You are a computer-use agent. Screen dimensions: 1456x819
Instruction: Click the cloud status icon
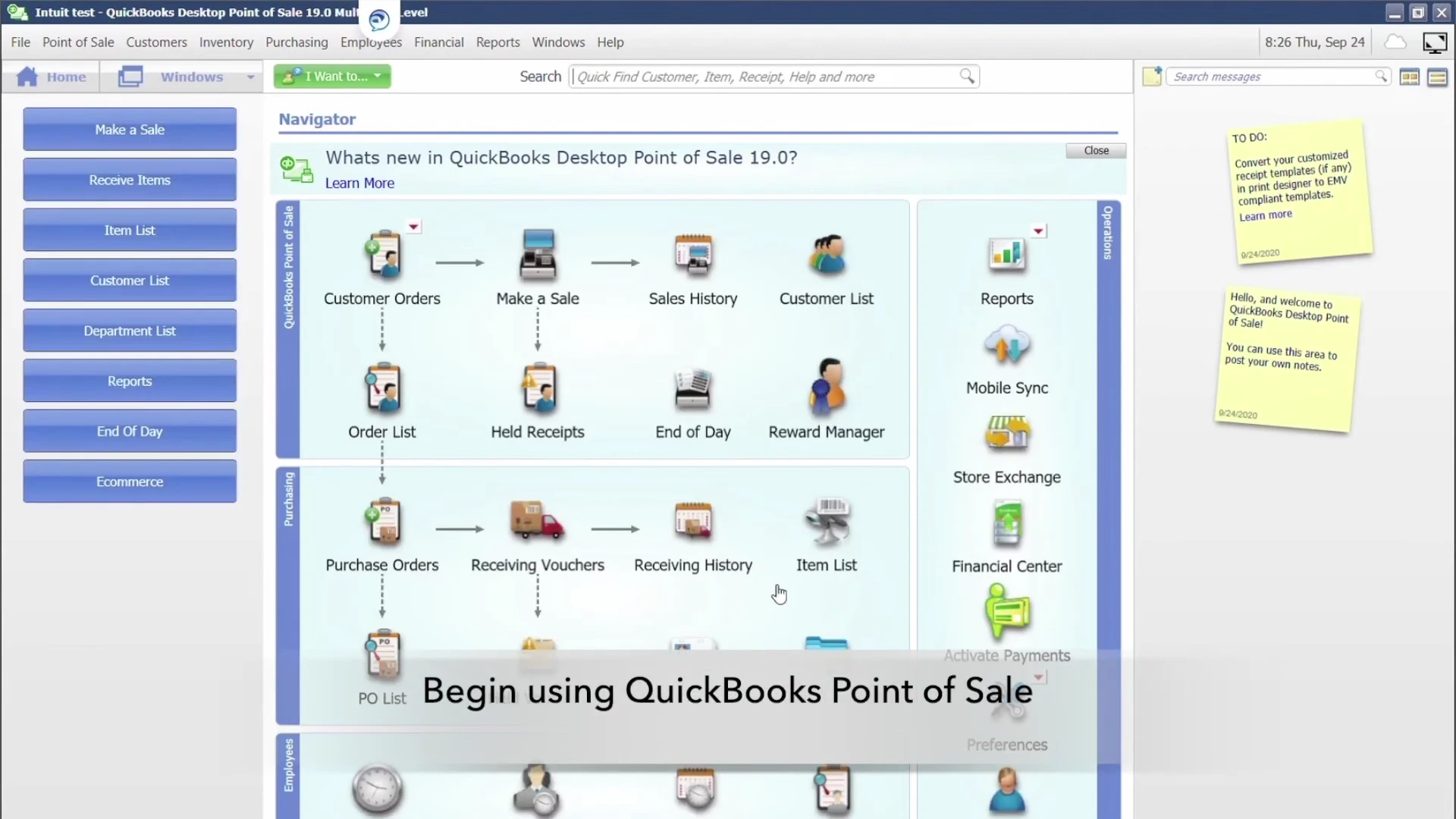1395,42
